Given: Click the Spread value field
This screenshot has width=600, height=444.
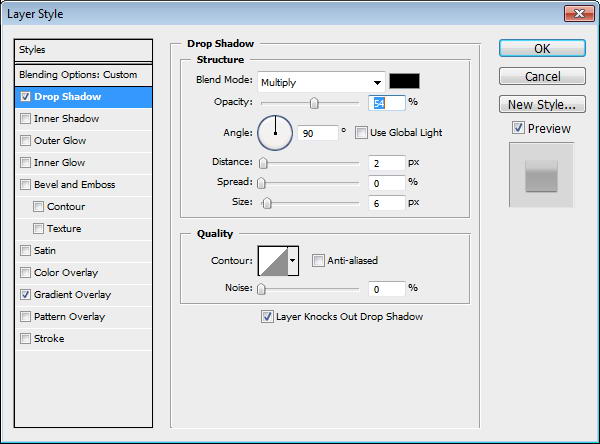Looking at the screenshot, I should tap(386, 183).
